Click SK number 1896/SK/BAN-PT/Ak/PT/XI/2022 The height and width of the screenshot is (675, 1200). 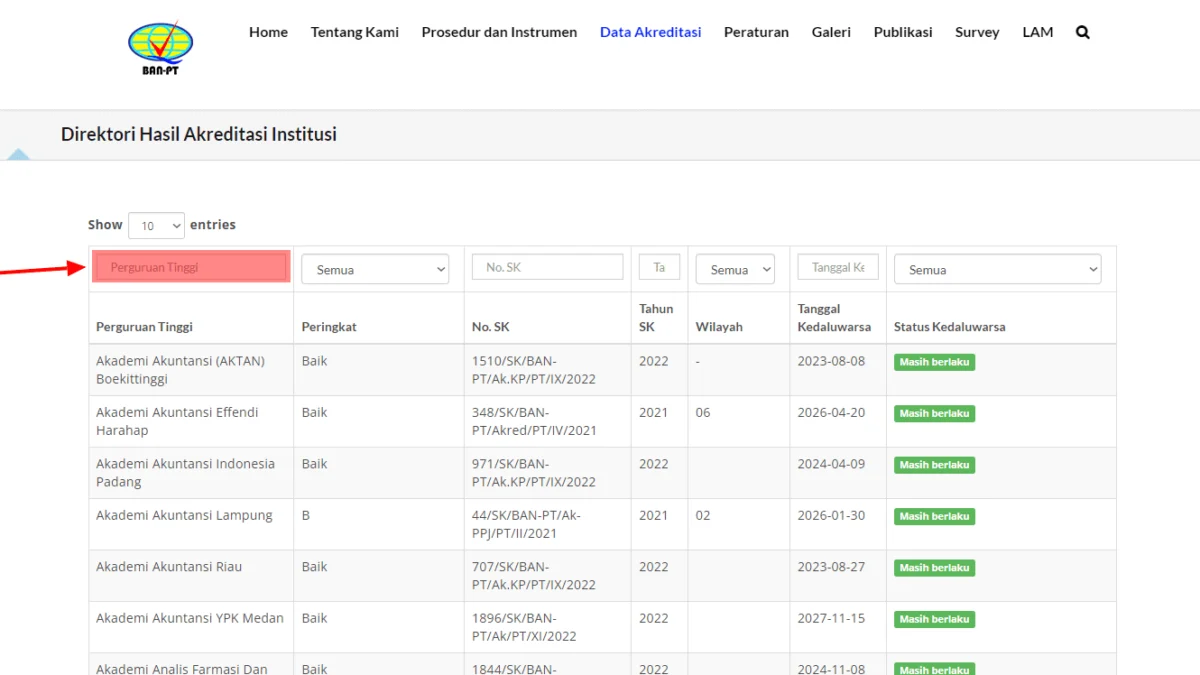click(524, 627)
